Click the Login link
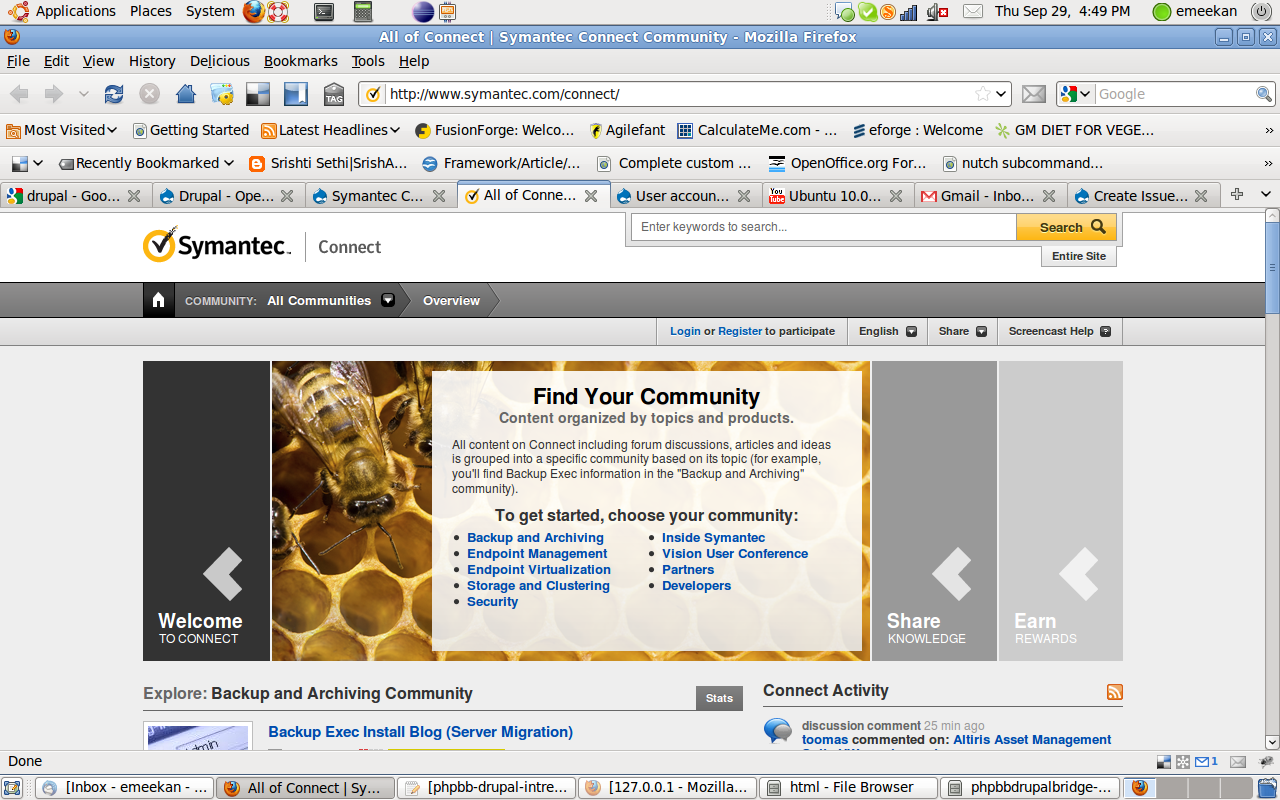This screenshot has height=800, width=1280. point(685,331)
